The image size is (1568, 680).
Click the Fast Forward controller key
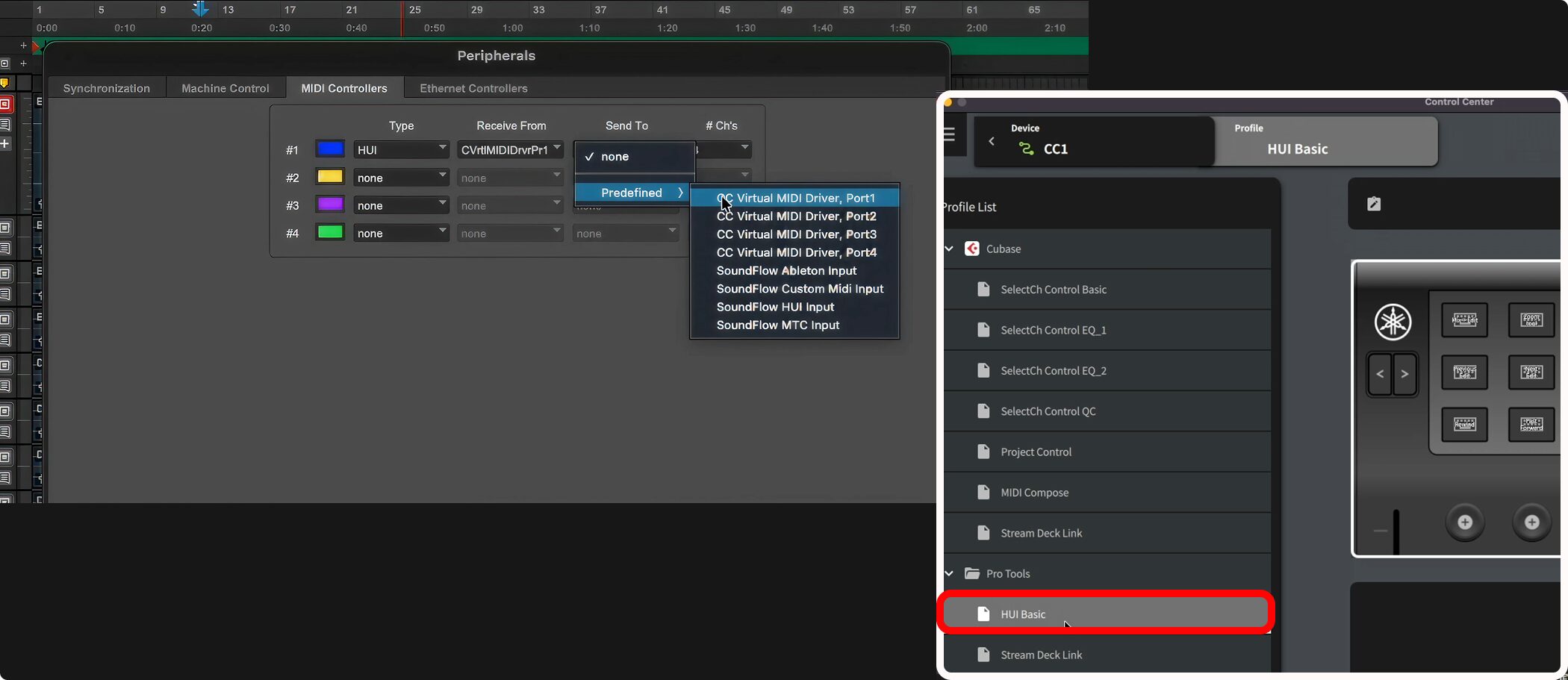click(1531, 425)
